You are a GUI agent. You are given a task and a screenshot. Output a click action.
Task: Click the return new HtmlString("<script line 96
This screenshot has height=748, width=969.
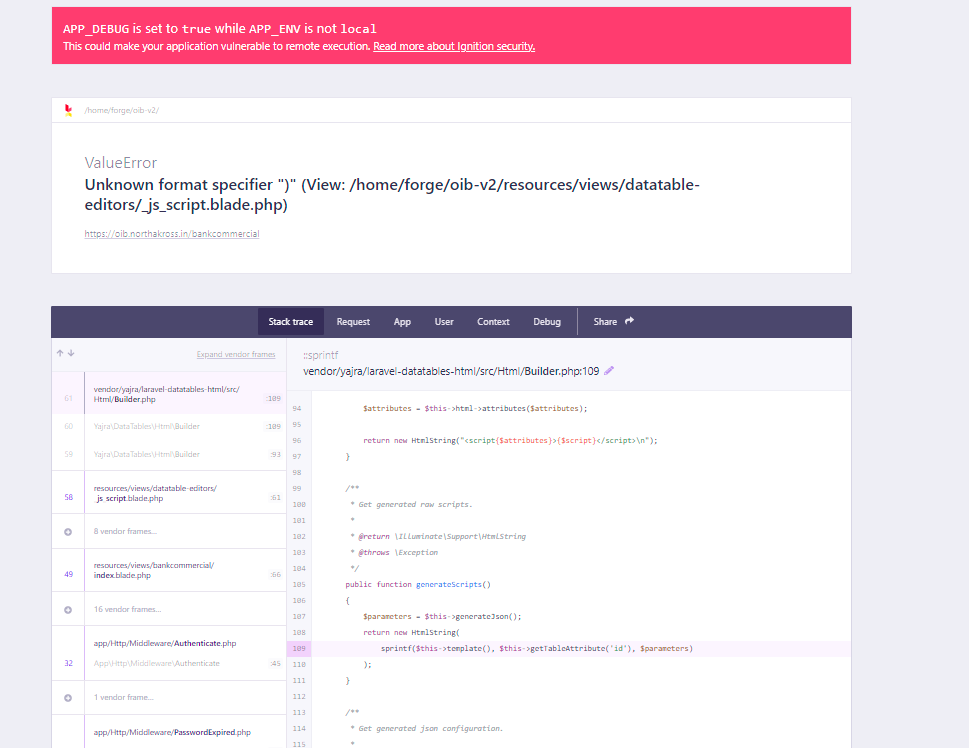(x=510, y=440)
